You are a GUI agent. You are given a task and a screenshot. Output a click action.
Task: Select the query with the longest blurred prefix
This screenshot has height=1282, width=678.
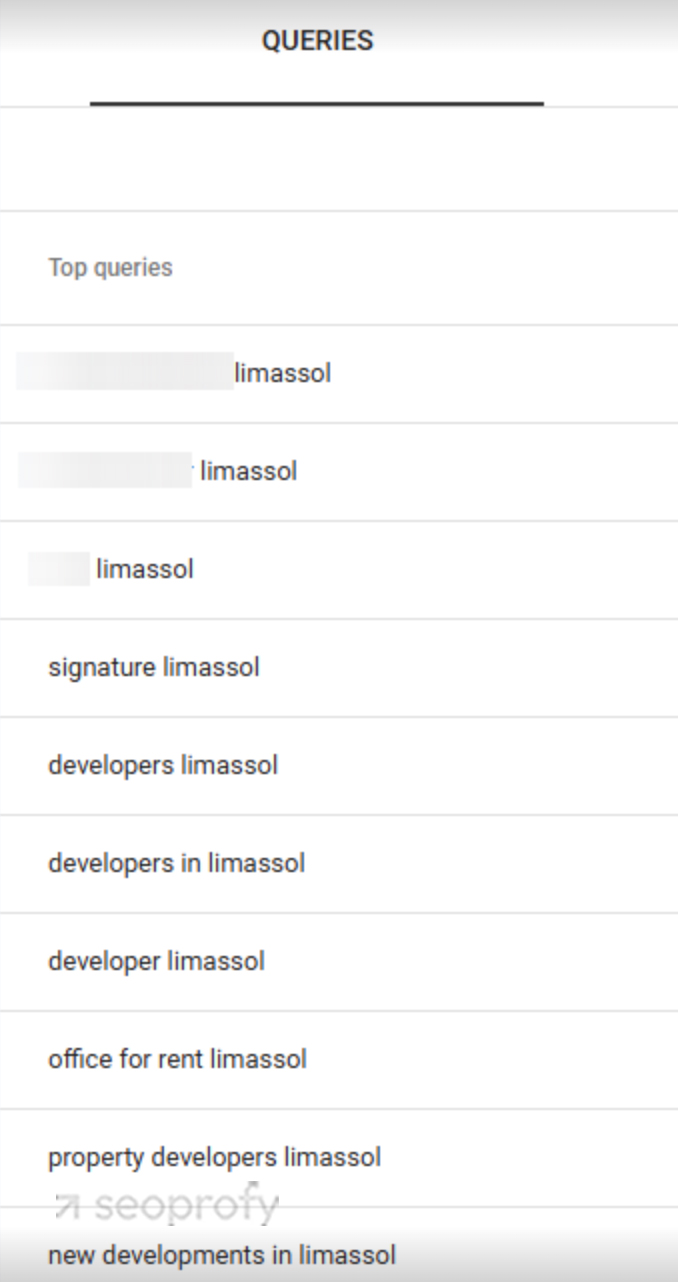point(339,374)
